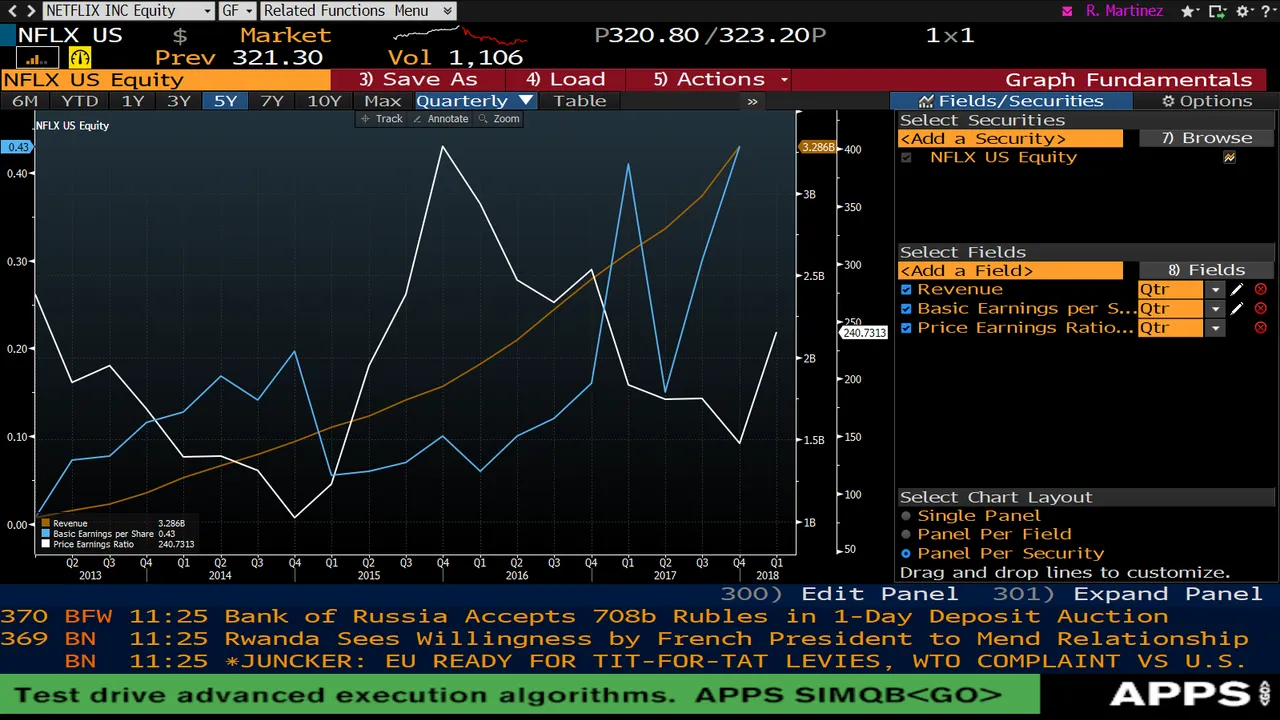
Task: Expand the Related Functions Menu
Action: pos(357,11)
